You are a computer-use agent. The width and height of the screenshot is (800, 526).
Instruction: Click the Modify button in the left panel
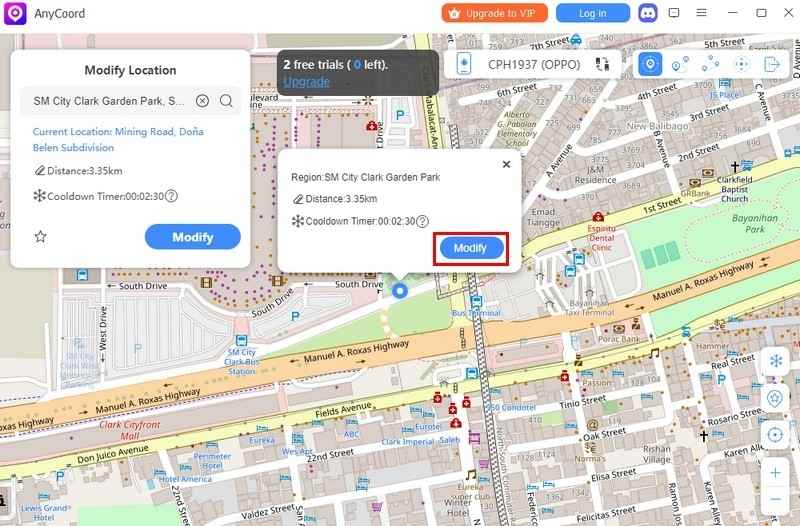pos(192,237)
